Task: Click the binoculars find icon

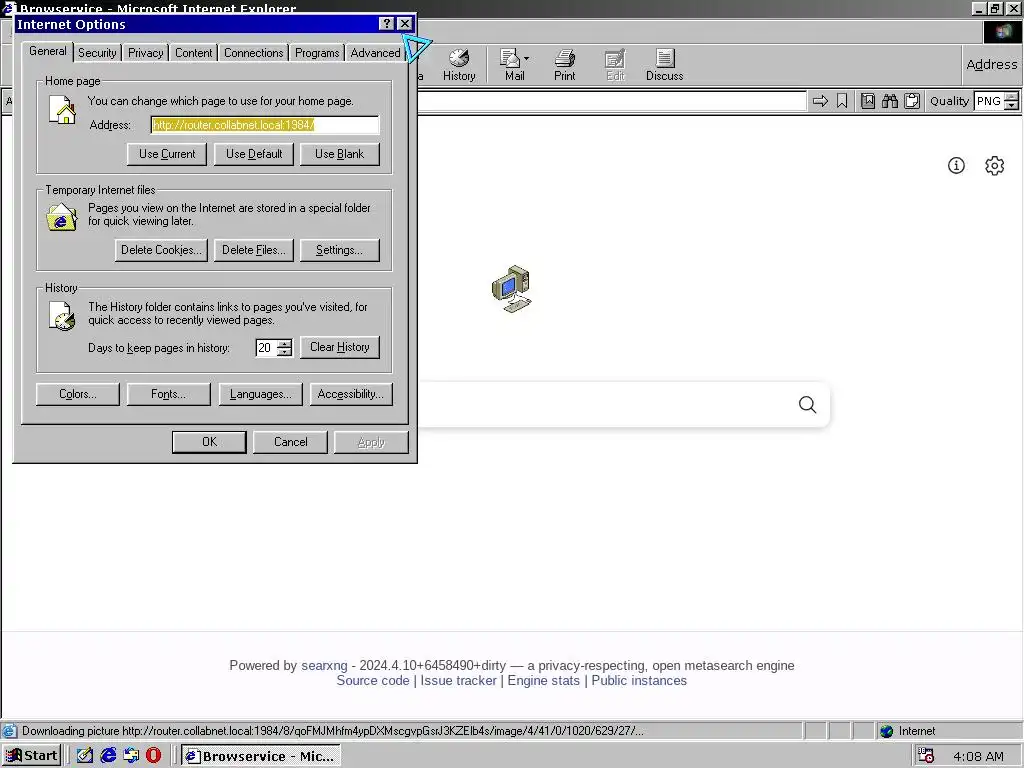Action: click(889, 101)
